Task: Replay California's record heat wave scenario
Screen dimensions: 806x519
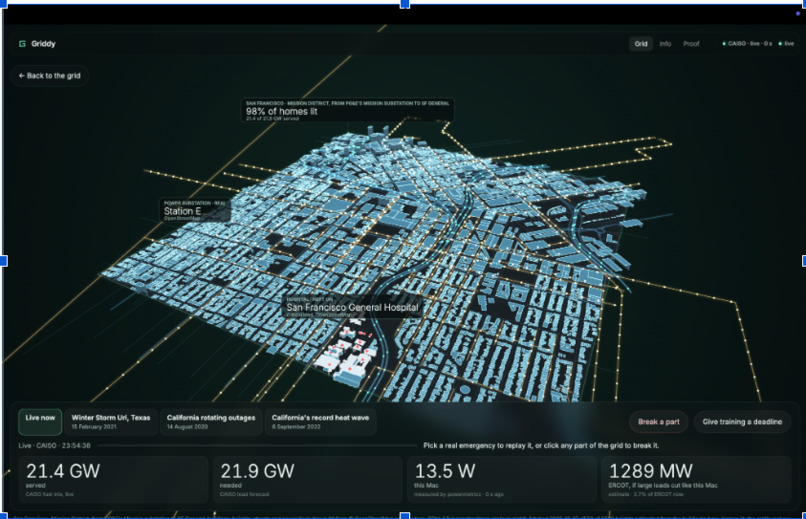Action: tap(320, 422)
